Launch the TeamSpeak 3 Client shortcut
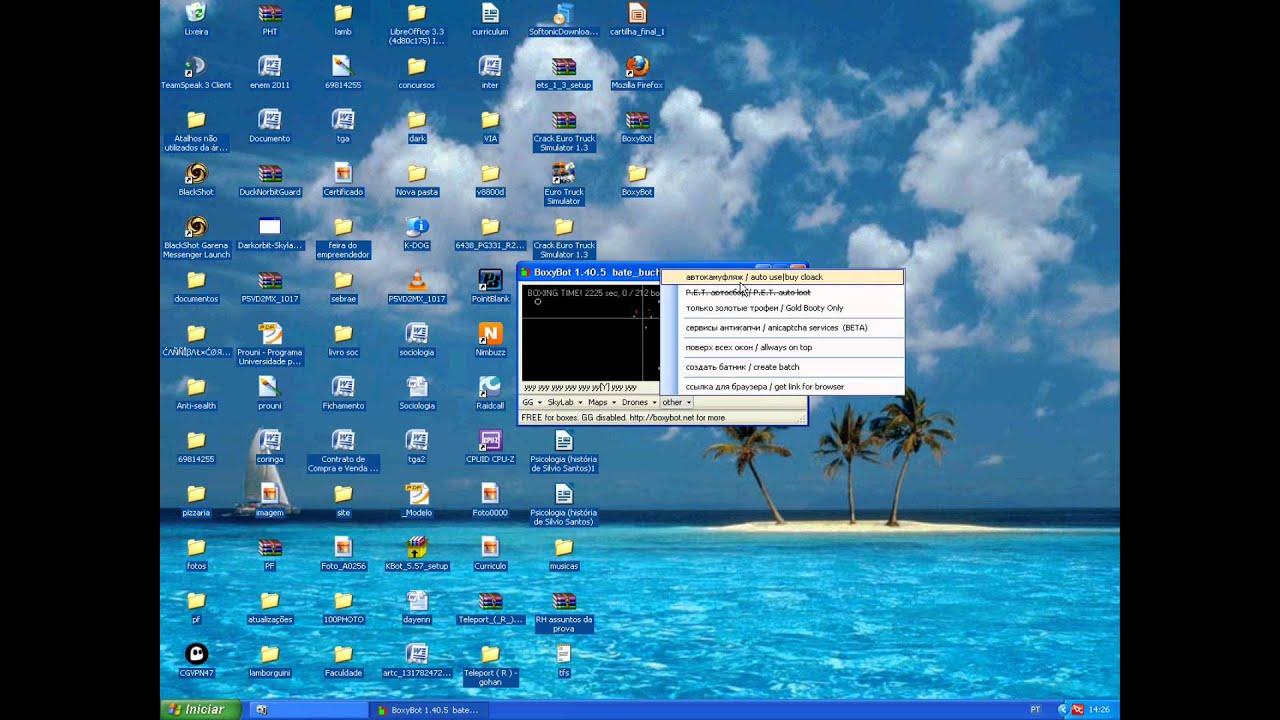 [196, 66]
